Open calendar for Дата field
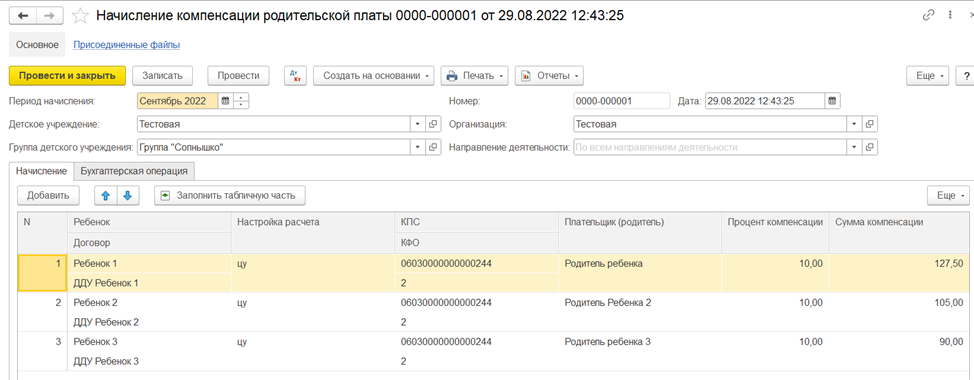974x380 pixels. [x=832, y=101]
